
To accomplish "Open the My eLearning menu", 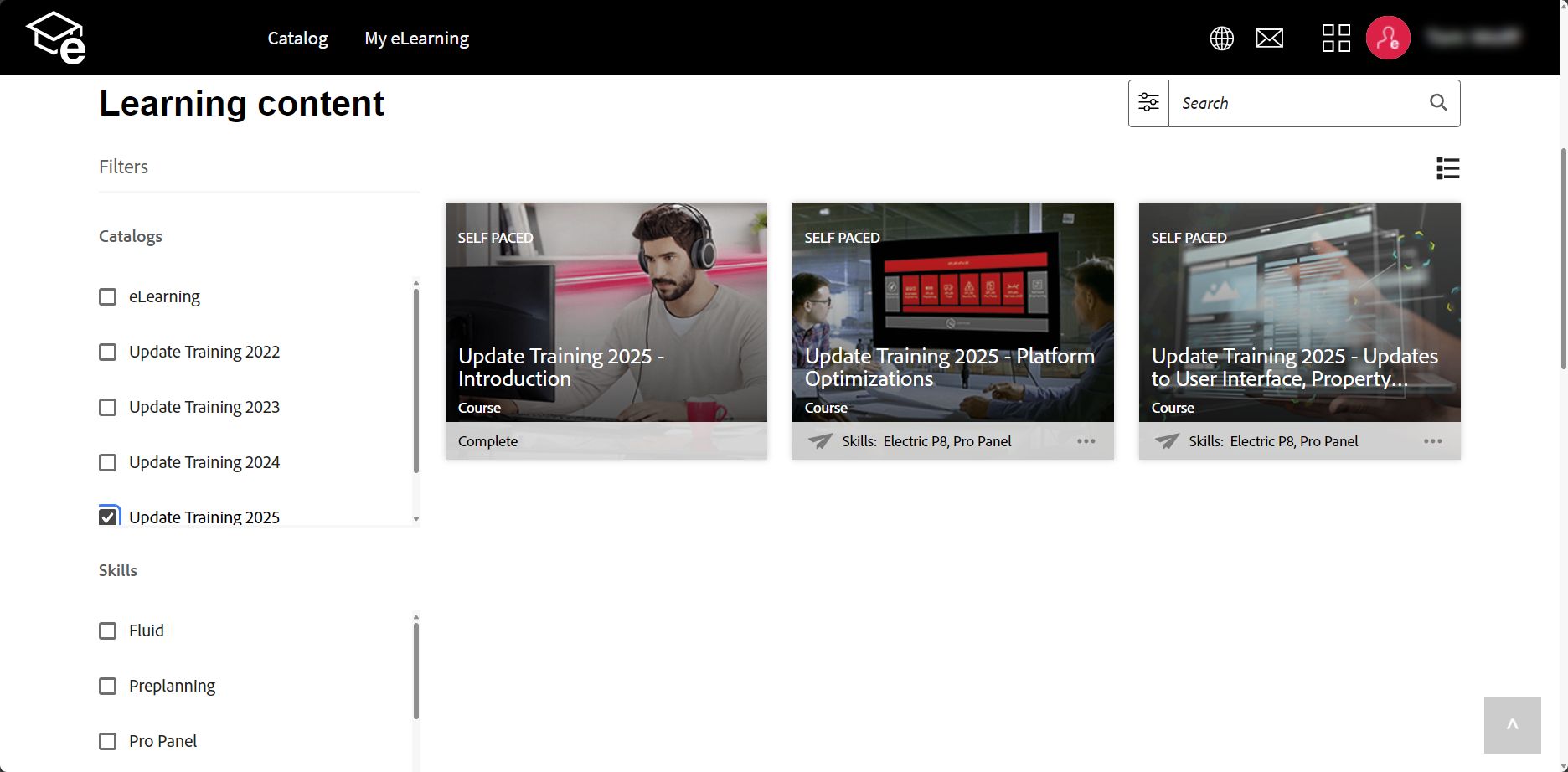I will click(416, 38).
